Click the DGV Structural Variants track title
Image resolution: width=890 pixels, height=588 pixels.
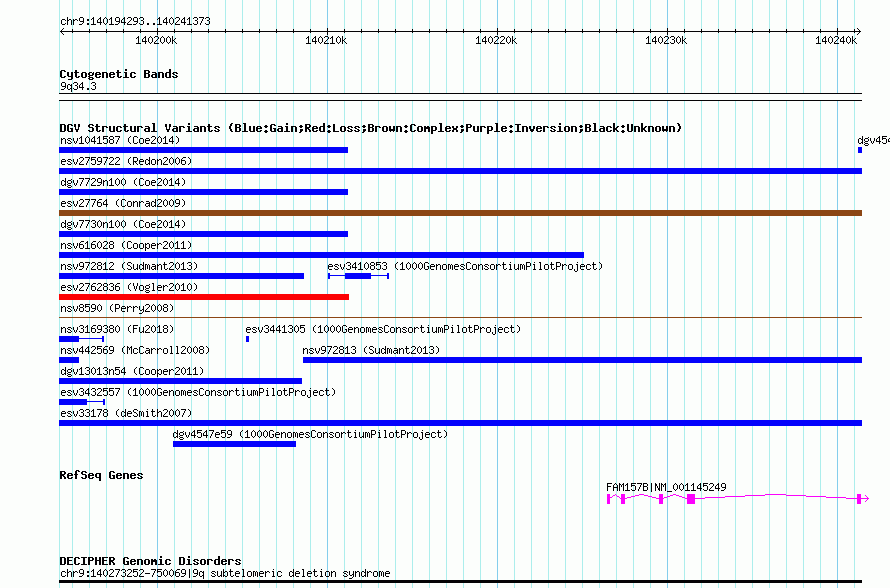[x=371, y=128]
